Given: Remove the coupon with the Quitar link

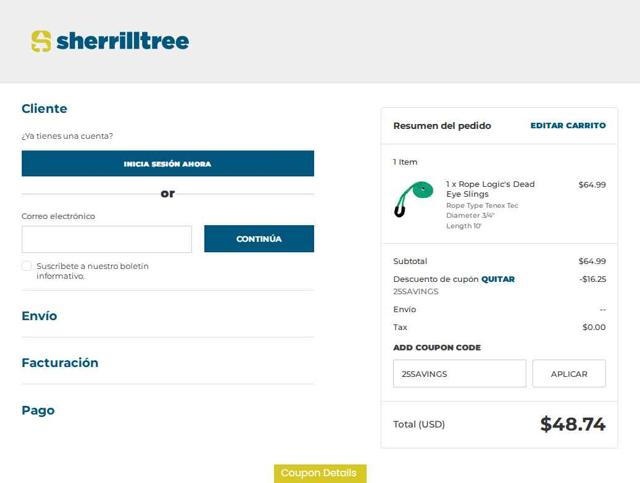Looking at the screenshot, I should click(x=498, y=279).
